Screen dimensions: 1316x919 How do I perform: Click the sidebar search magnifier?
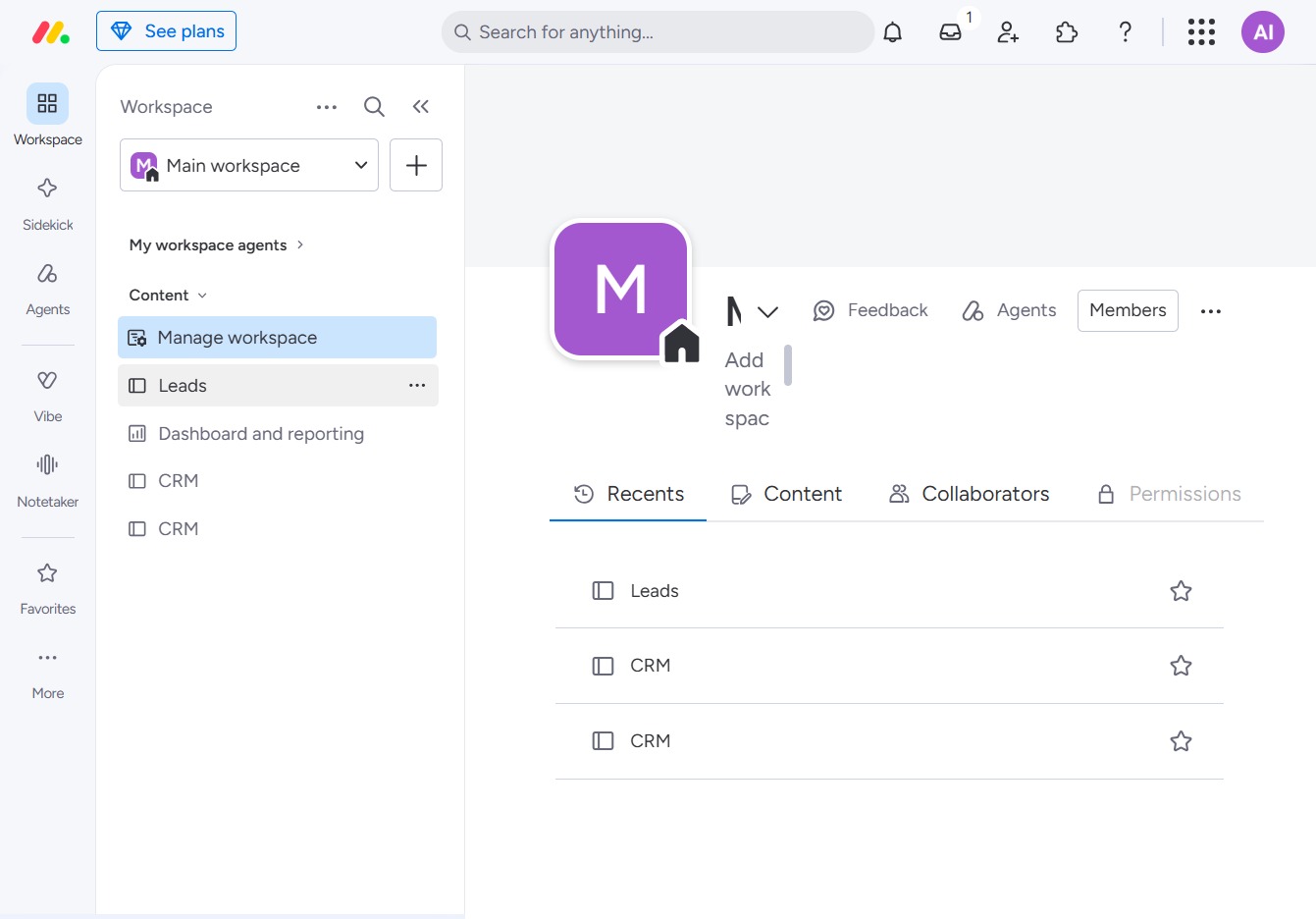pos(374,107)
